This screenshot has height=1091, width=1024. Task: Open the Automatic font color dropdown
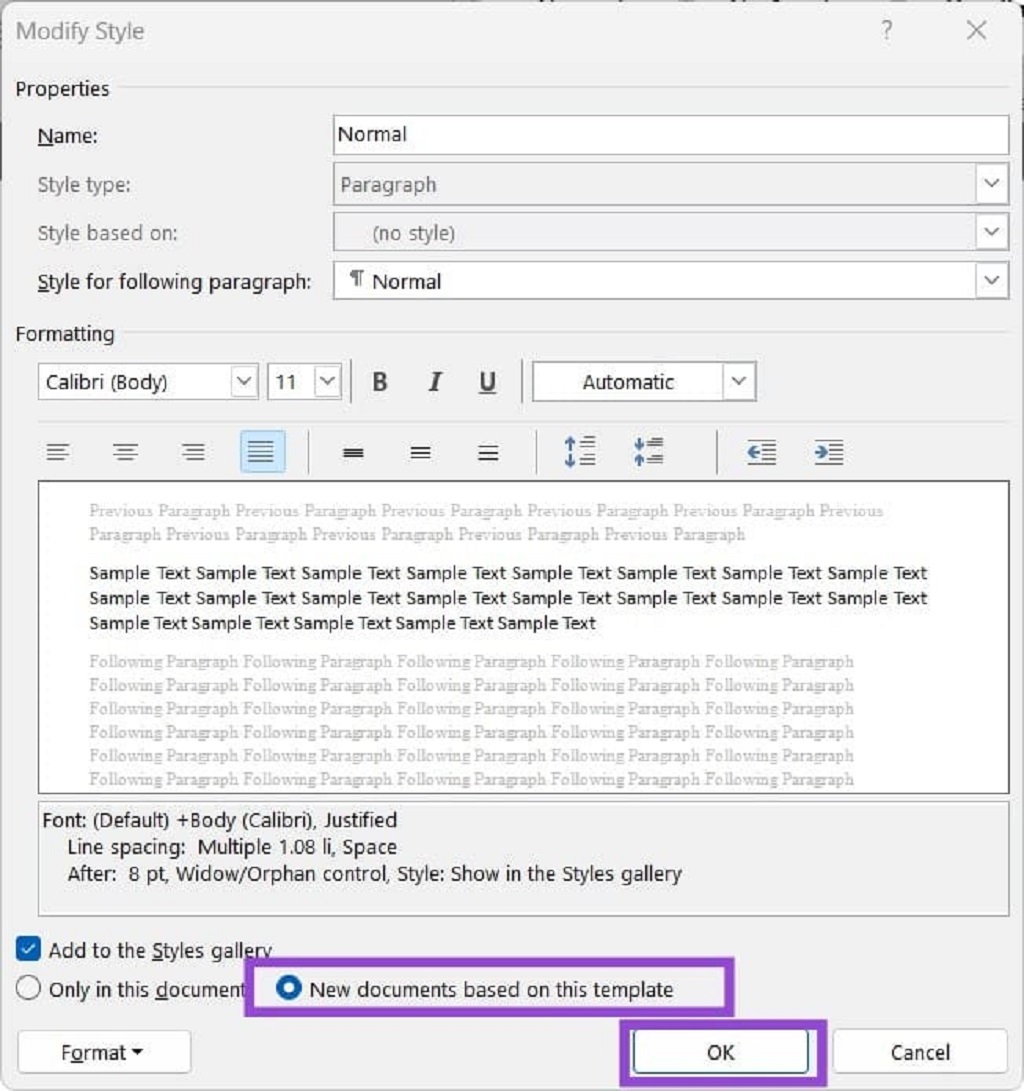pyautogui.click(x=643, y=382)
